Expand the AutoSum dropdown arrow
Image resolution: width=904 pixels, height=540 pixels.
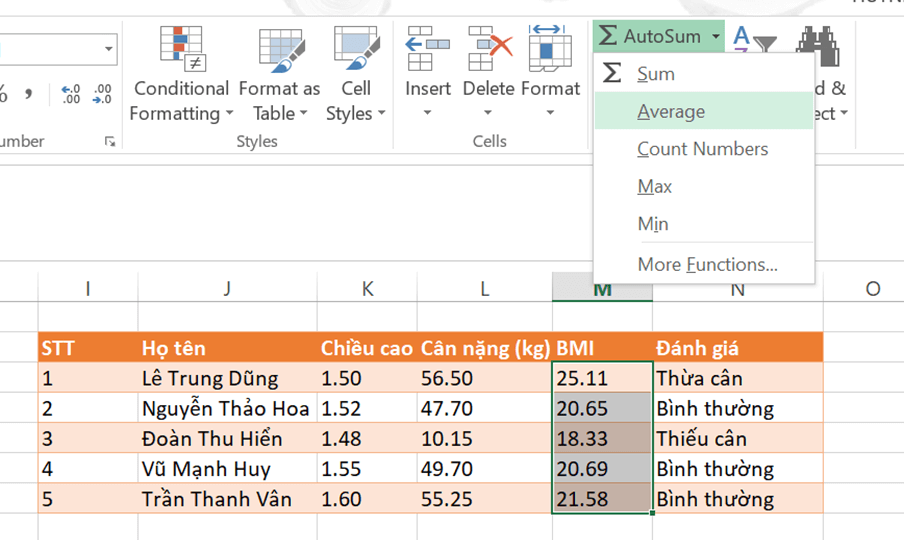(x=715, y=36)
